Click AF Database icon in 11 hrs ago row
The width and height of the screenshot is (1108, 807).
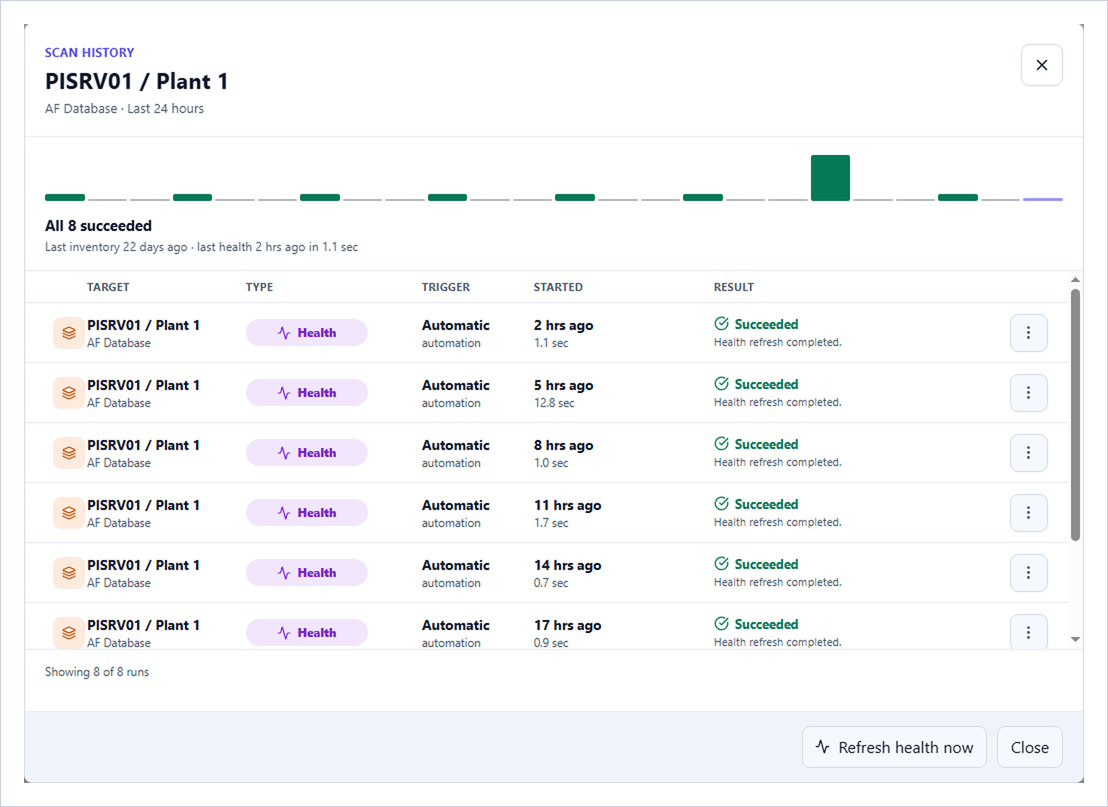point(69,513)
